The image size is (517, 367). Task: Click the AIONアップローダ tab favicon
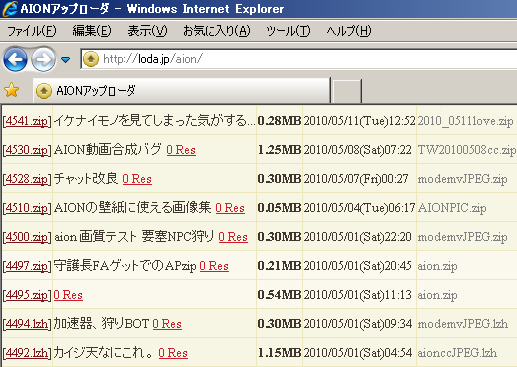pos(44,91)
